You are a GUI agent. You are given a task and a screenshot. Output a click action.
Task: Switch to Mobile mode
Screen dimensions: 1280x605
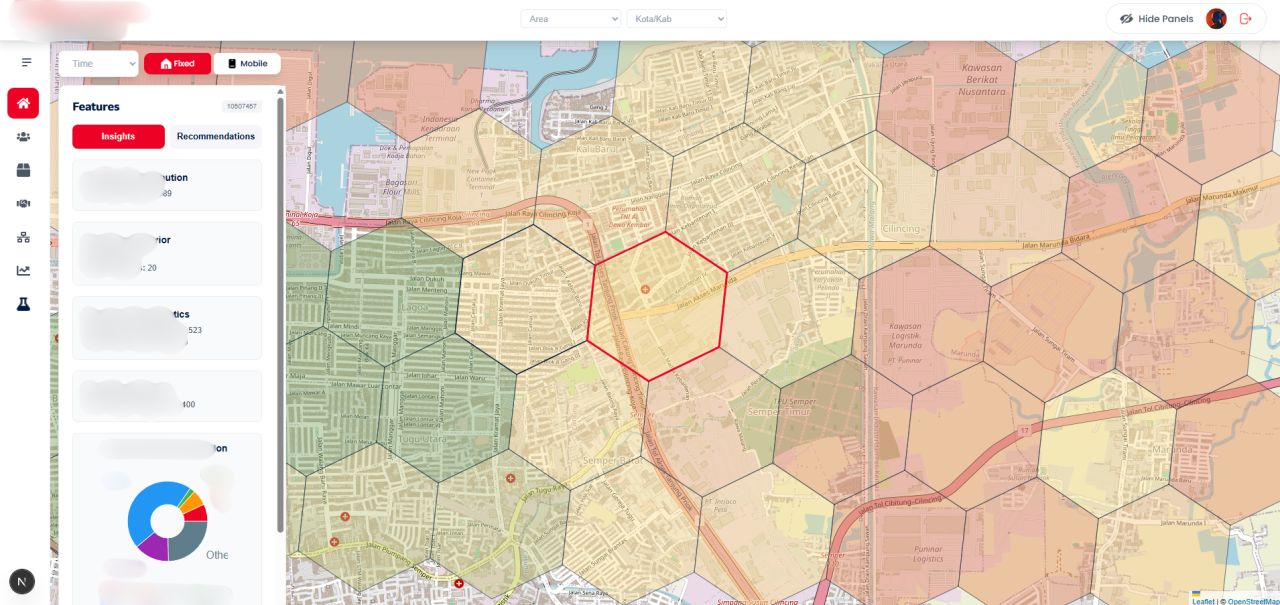coord(247,63)
